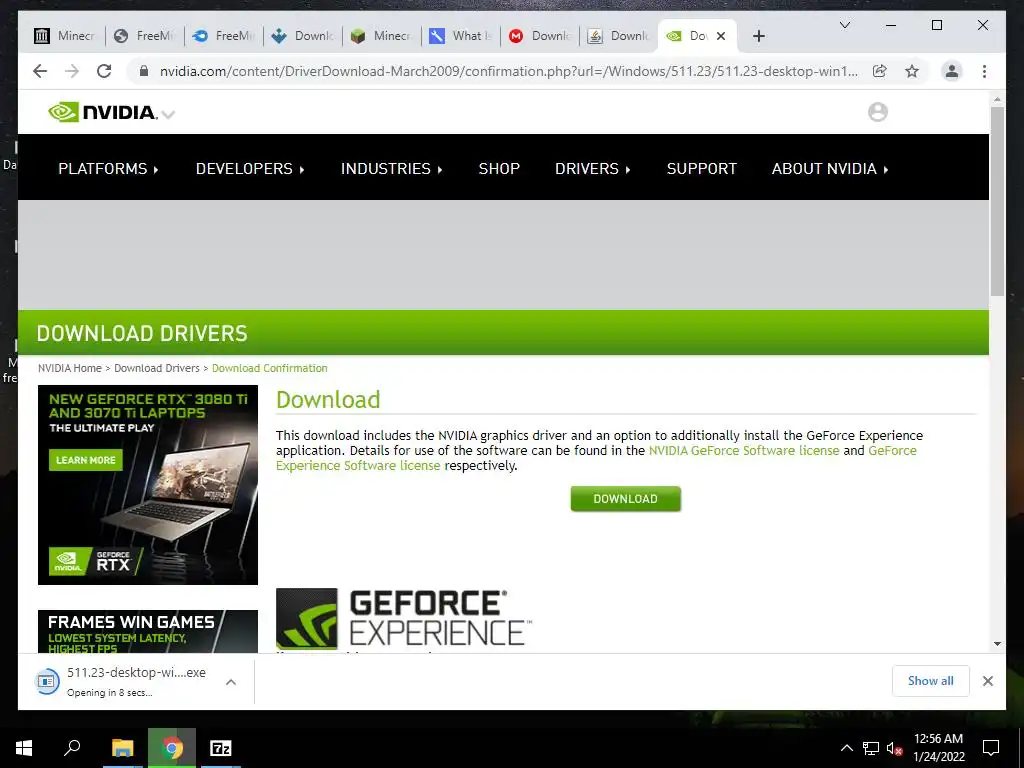Click the Download Confirmation breadcrumb

click(270, 368)
